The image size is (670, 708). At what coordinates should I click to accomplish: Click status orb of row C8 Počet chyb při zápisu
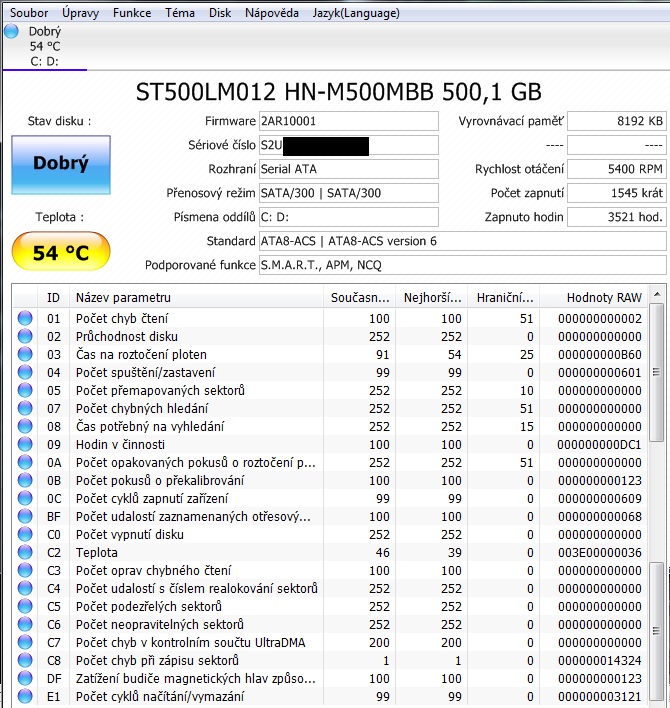[x=25, y=660]
